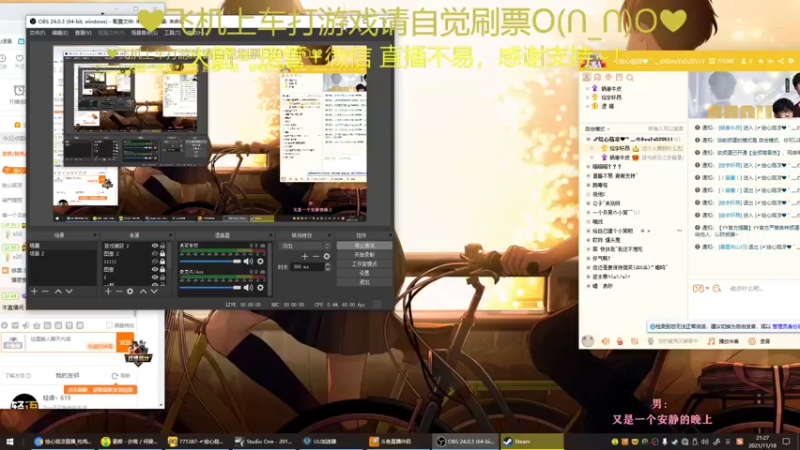Open the 场景集合 menu in OBS
The width and height of the screenshot is (800, 450).
[144, 33]
